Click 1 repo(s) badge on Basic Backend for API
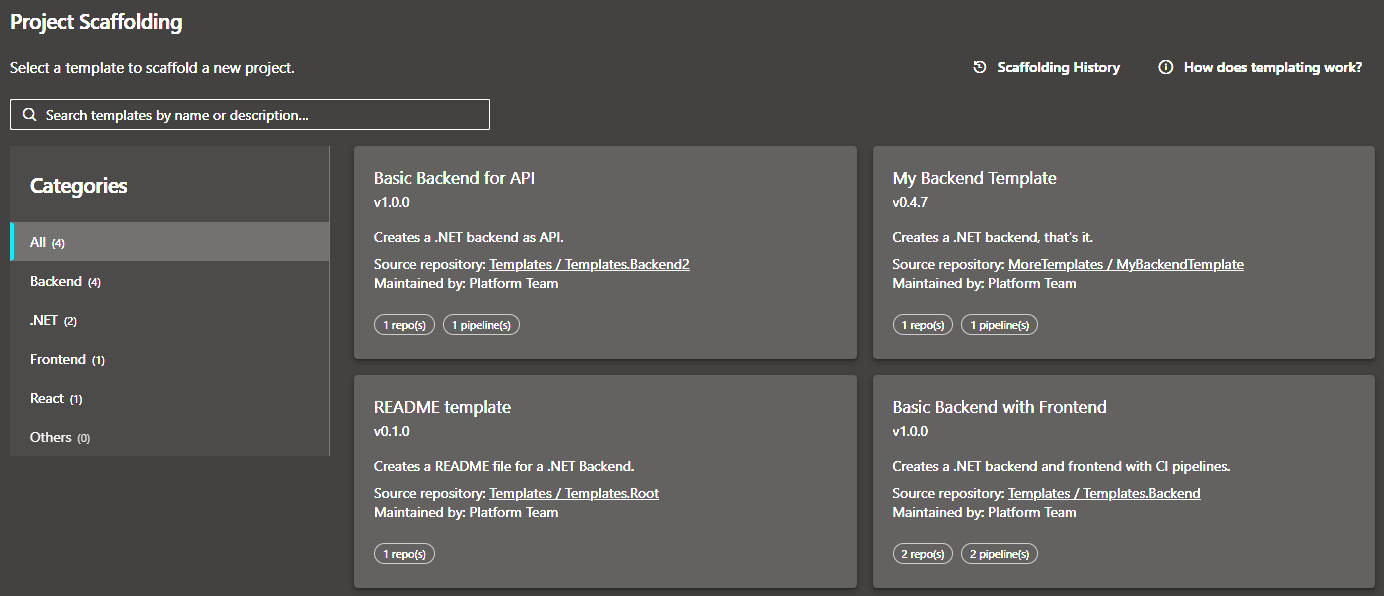1384x596 pixels. pyautogui.click(x=404, y=325)
